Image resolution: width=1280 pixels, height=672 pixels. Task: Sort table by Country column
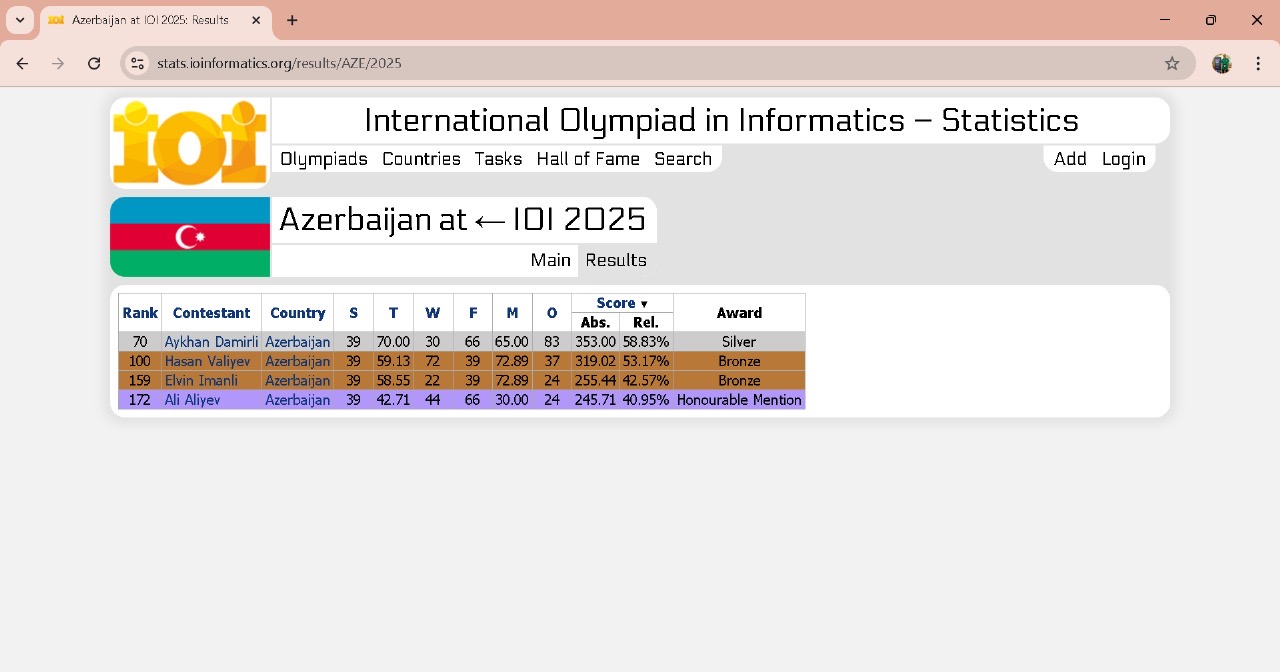(298, 313)
